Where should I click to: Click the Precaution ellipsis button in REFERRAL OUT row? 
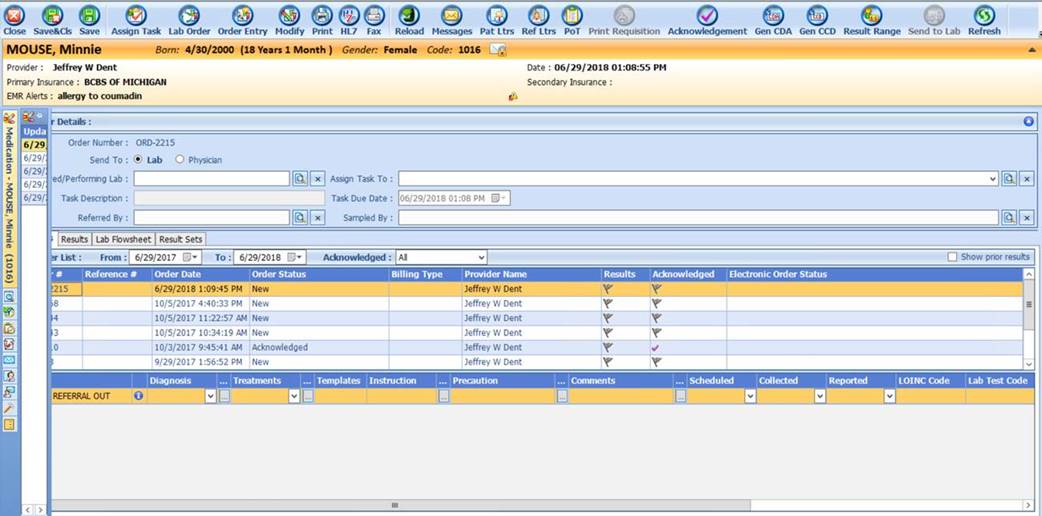[562, 396]
